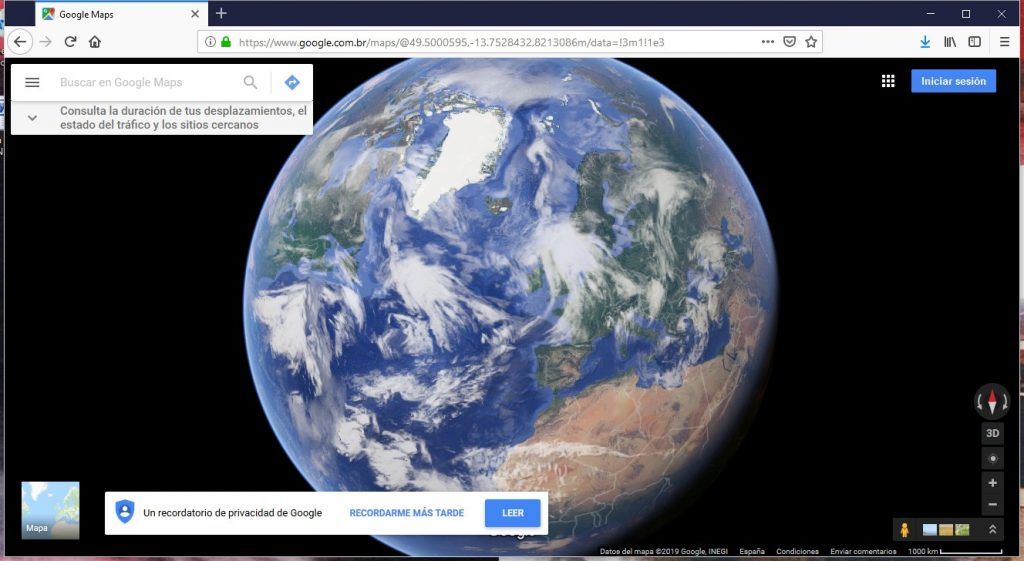Click the Iniciar sesión button
This screenshot has height=561, width=1024.
(x=953, y=82)
